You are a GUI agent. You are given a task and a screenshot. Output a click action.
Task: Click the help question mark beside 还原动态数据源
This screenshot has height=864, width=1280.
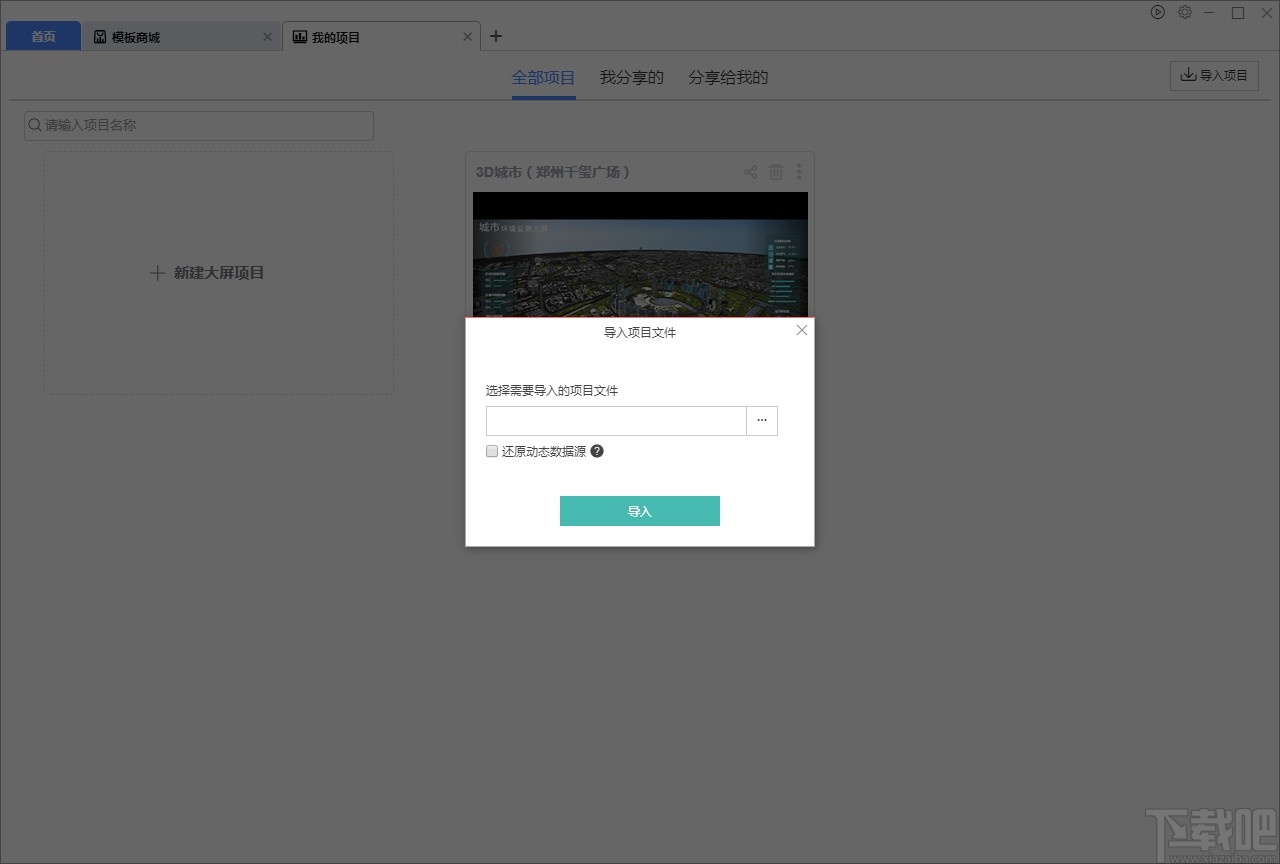point(597,451)
